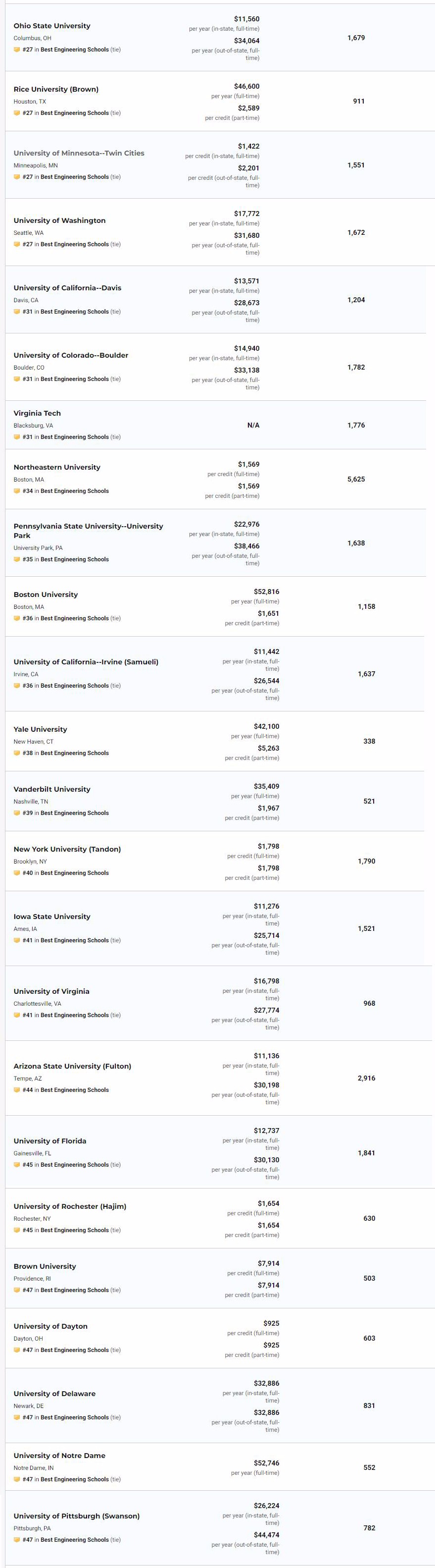Open University of Colorado--Boulder profile
This screenshot has height=1568, width=435.
coord(71,356)
